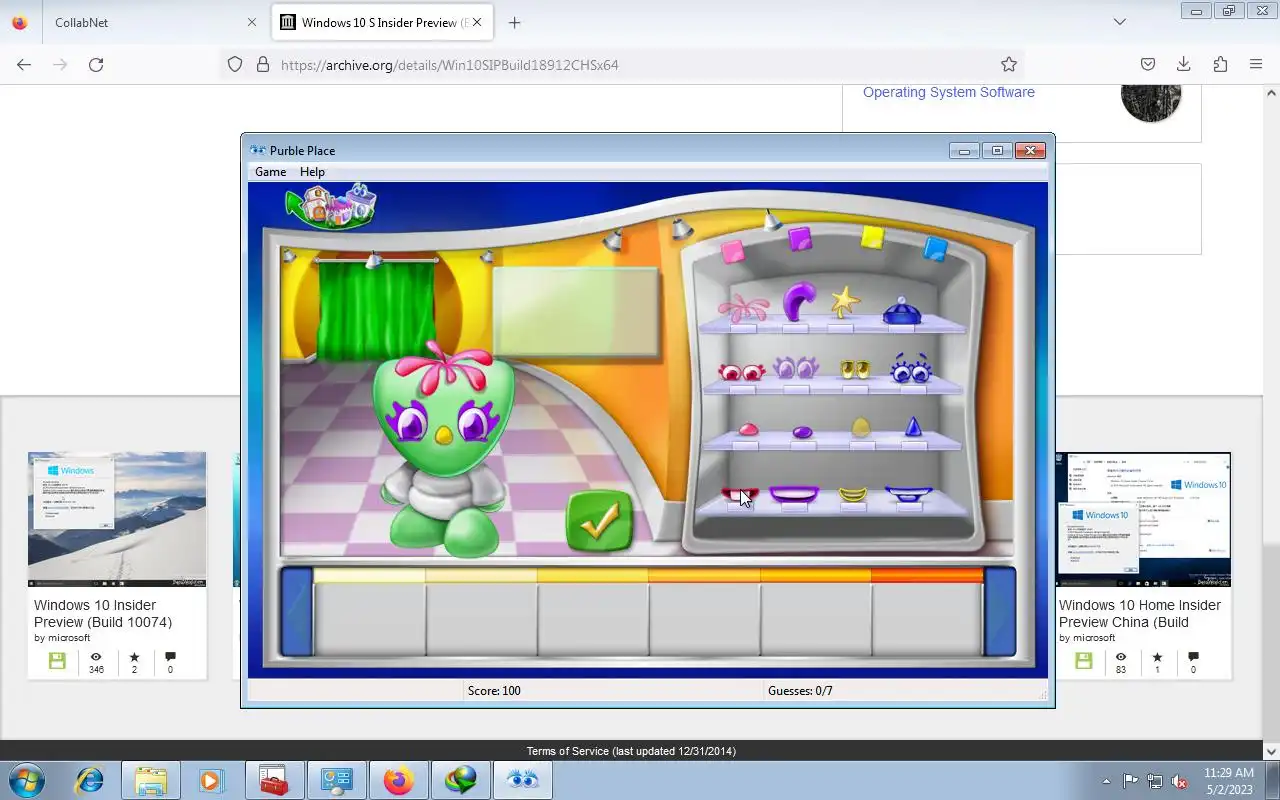Open the Operating System Software link
Screen dimensions: 1280x800
click(949, 92)
